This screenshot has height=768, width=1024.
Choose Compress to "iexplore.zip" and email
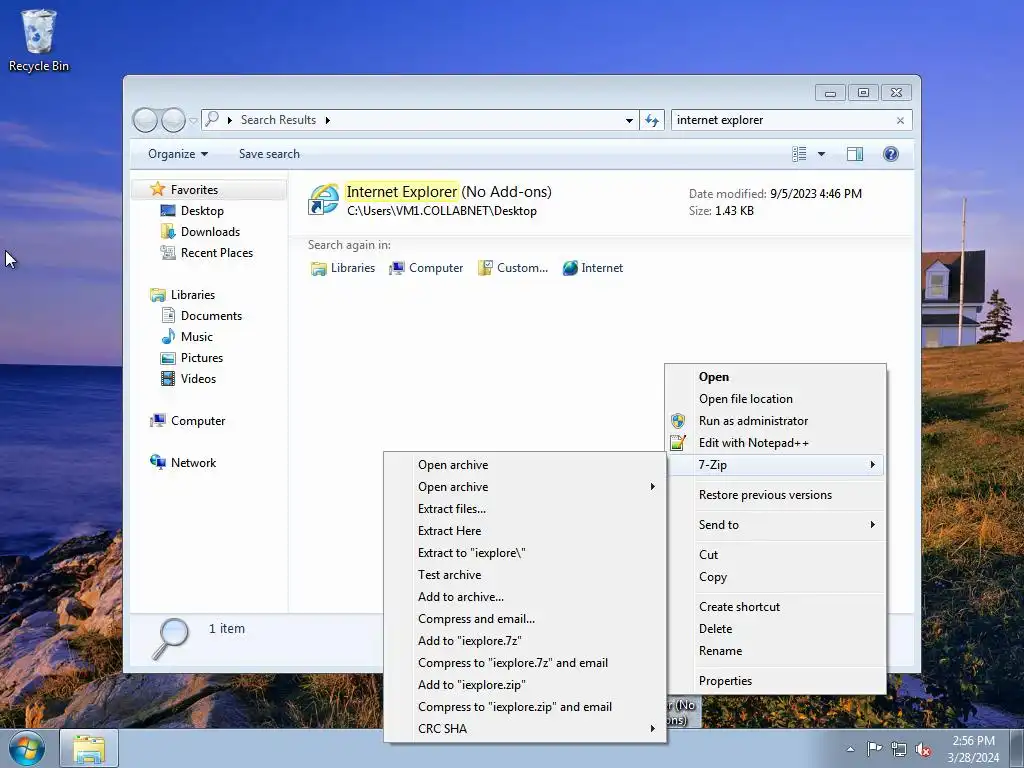click(525, 707)
